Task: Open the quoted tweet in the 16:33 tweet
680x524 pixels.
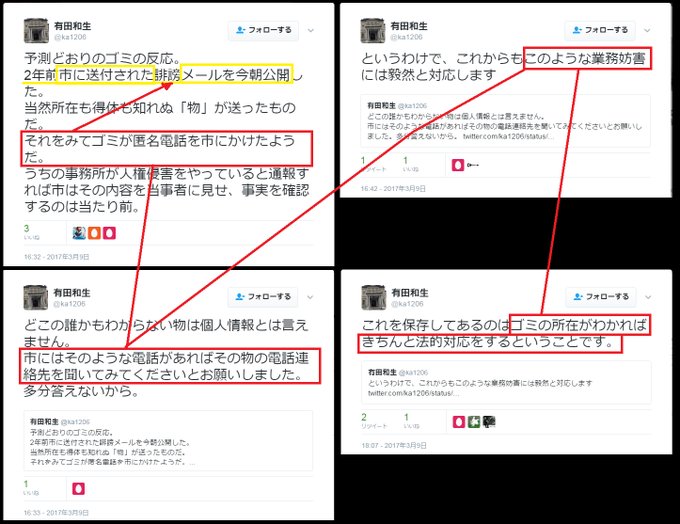Action: [x=168, y=441]
